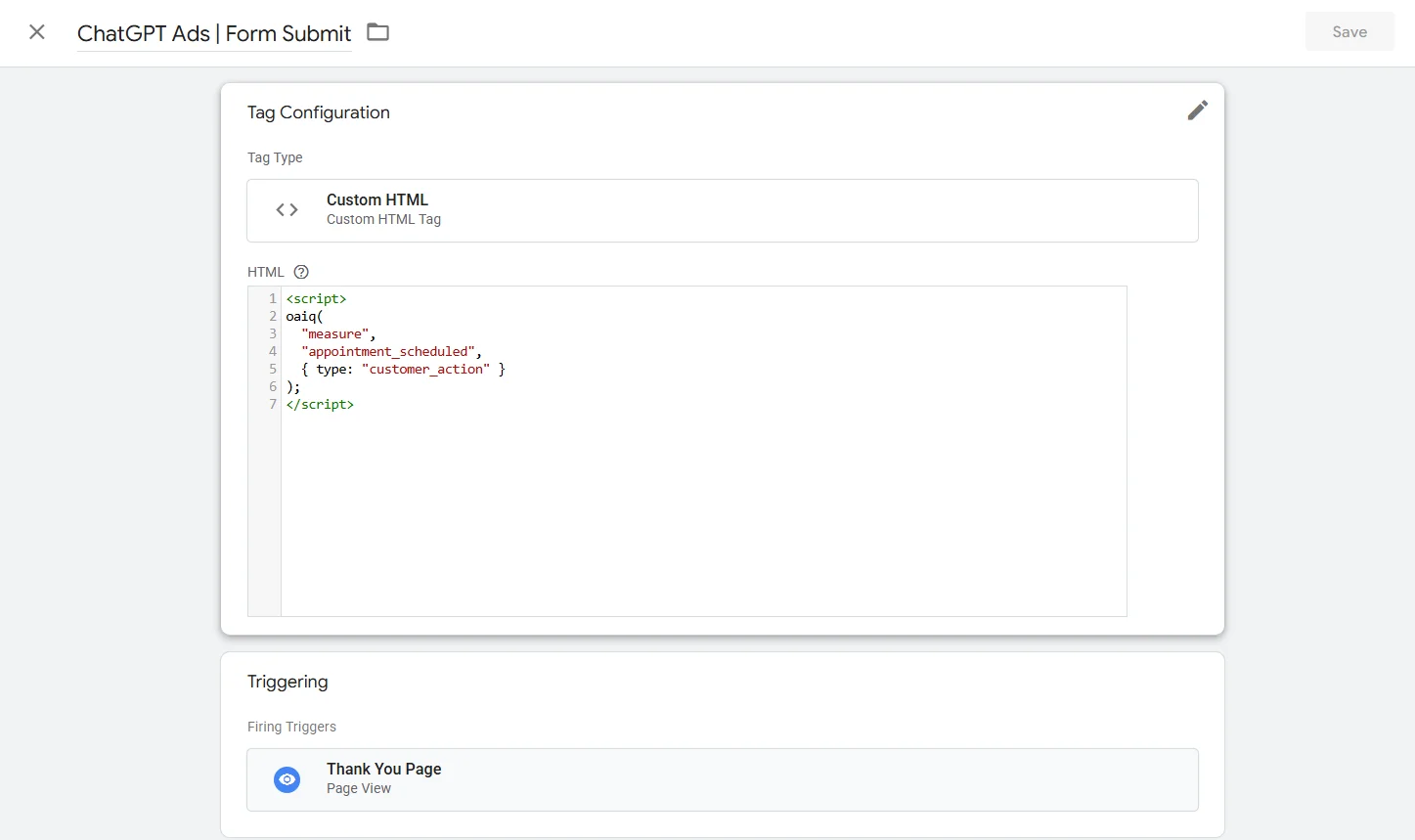Click the Custom HTML Tag subtitle text
The image size is (1415, 840).
coord(383,219)
